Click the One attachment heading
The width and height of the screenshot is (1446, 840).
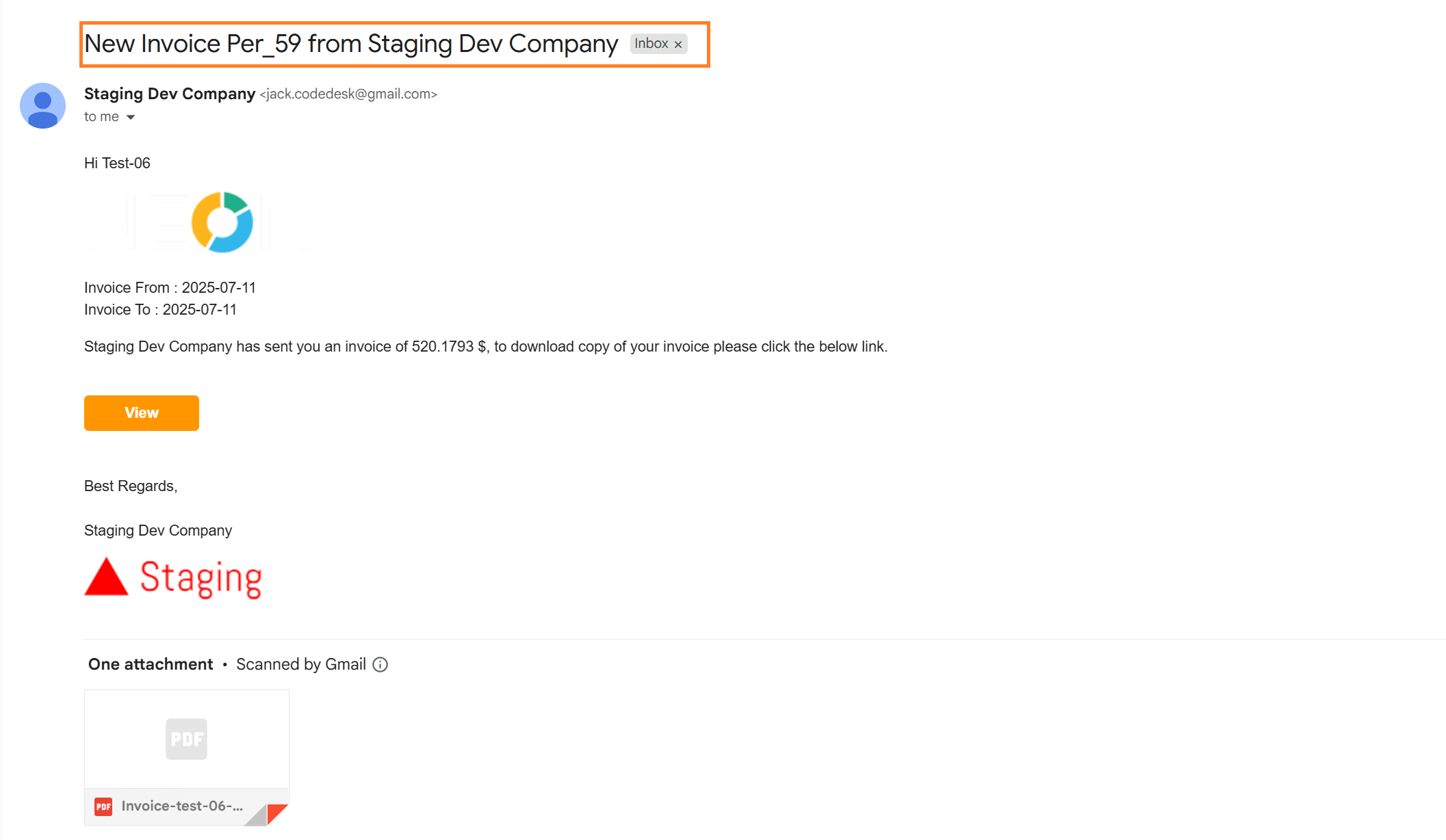tap(151, 664)
